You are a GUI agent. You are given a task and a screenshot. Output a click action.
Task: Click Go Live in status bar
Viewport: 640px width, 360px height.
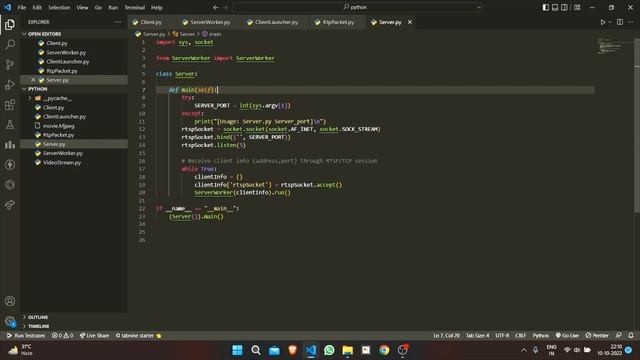pyautogui.click(x=567, y=336)
